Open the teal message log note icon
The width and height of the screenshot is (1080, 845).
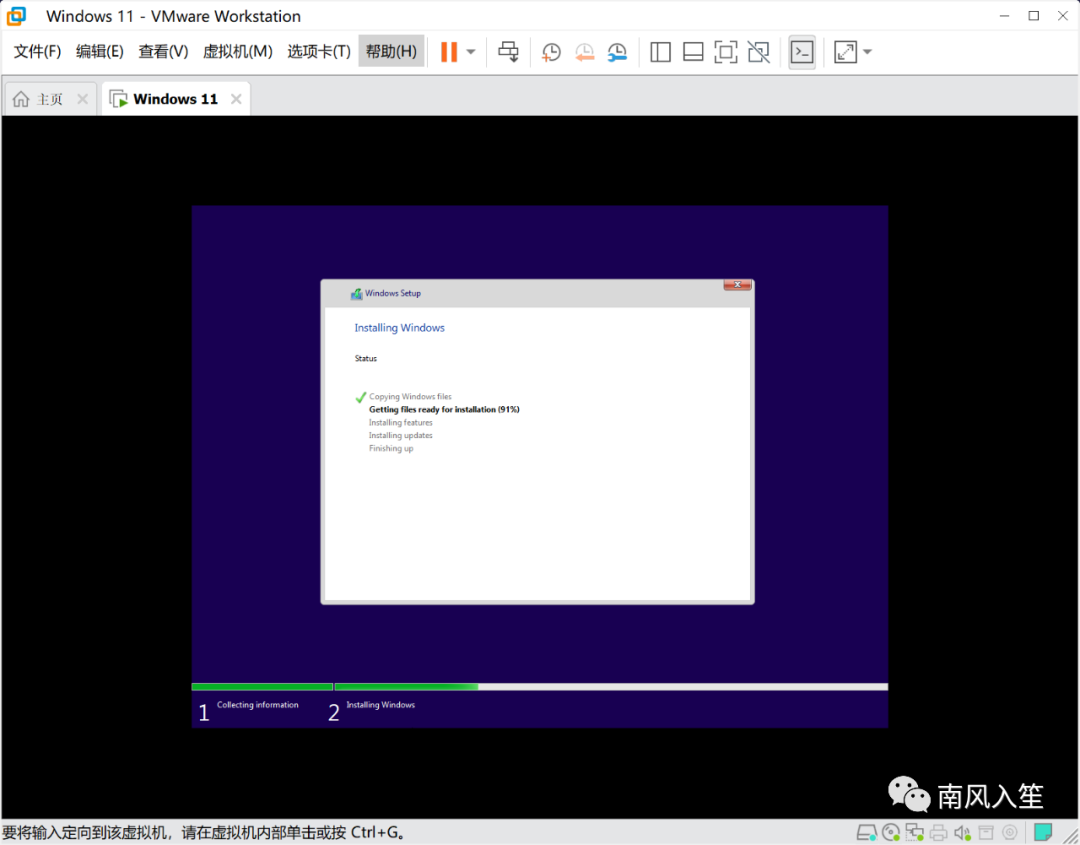[x=1043, y=833]
